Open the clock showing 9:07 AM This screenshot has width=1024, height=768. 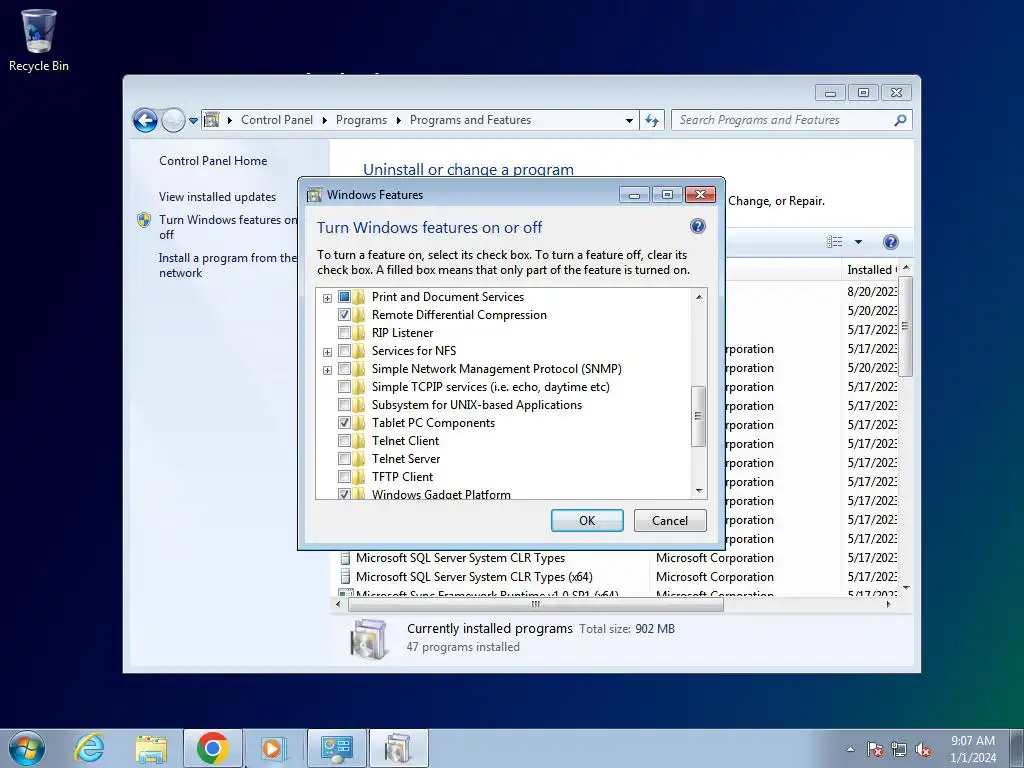[x=972, y=749]
